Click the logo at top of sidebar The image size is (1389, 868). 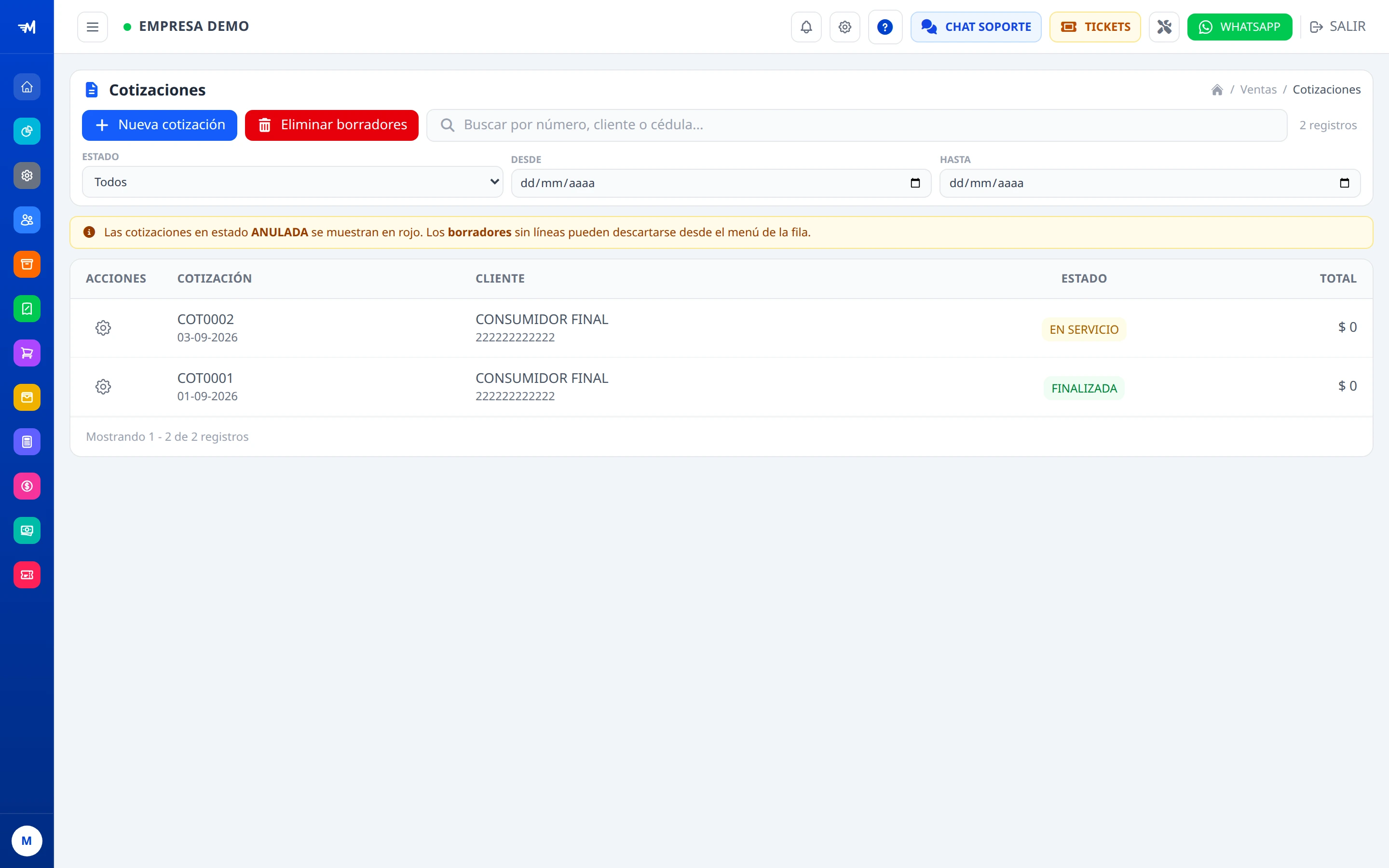point(27,27)
